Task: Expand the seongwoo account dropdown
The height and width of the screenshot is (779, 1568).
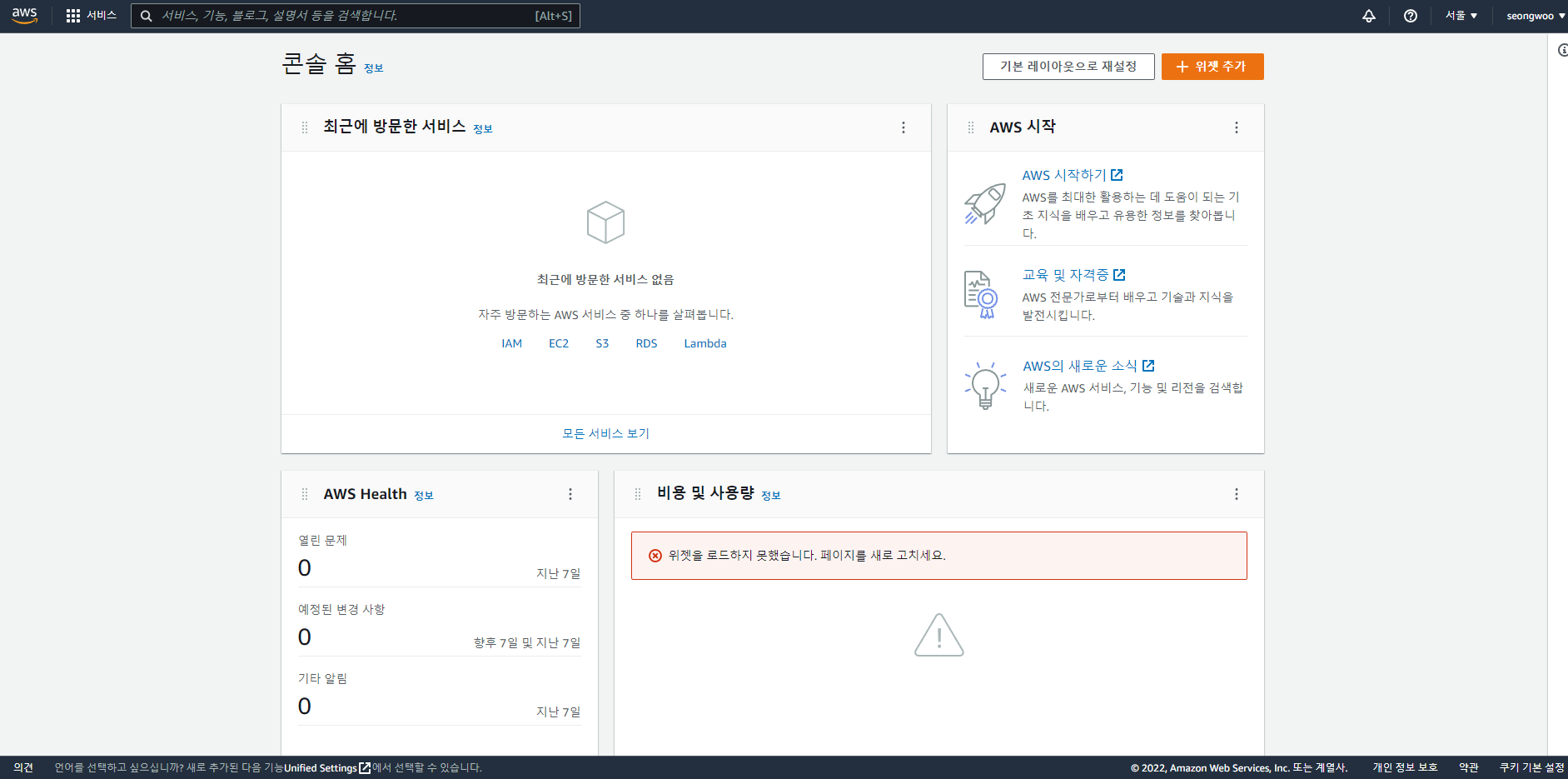Action: (1536, 16)
